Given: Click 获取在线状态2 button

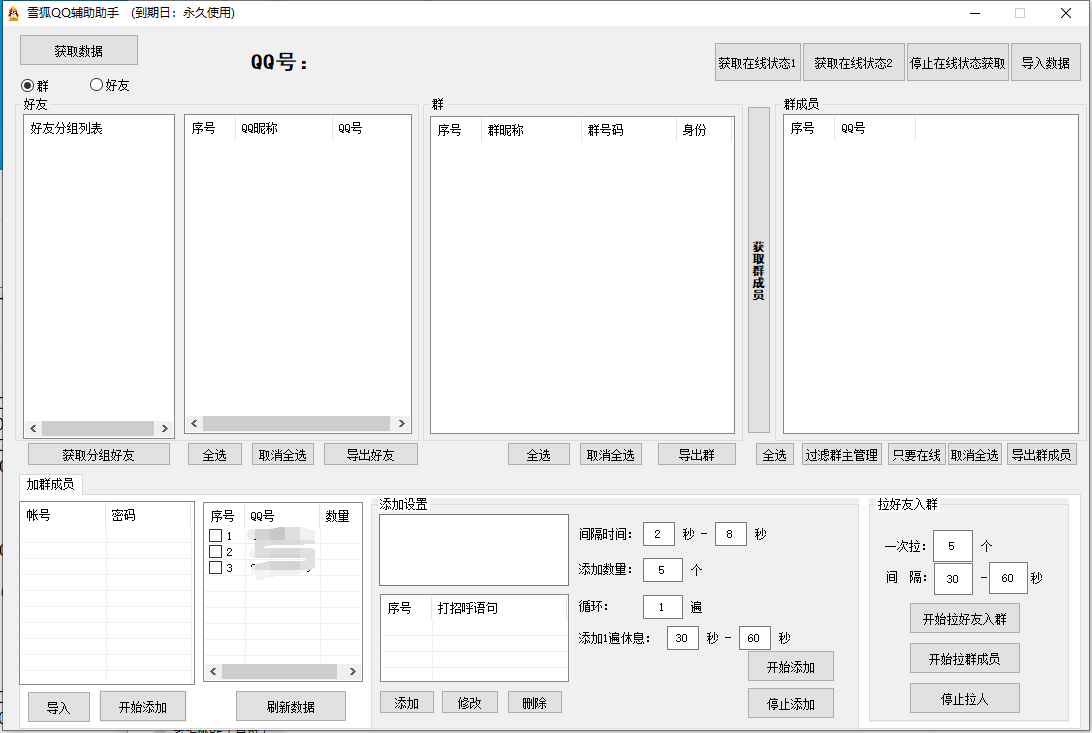Looking at the screenshot, I should (853, 63).
